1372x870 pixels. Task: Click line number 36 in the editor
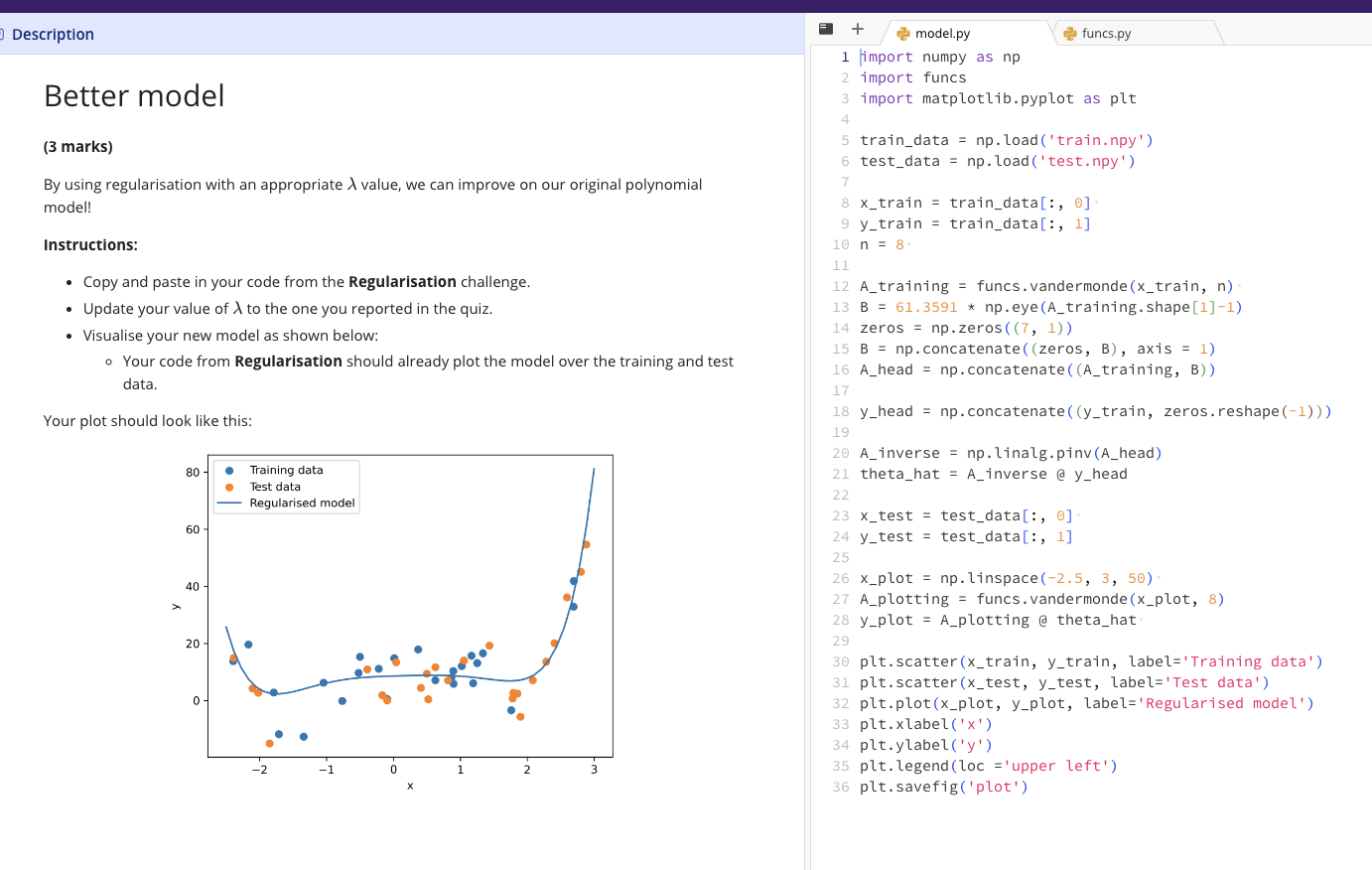(840, 787)
